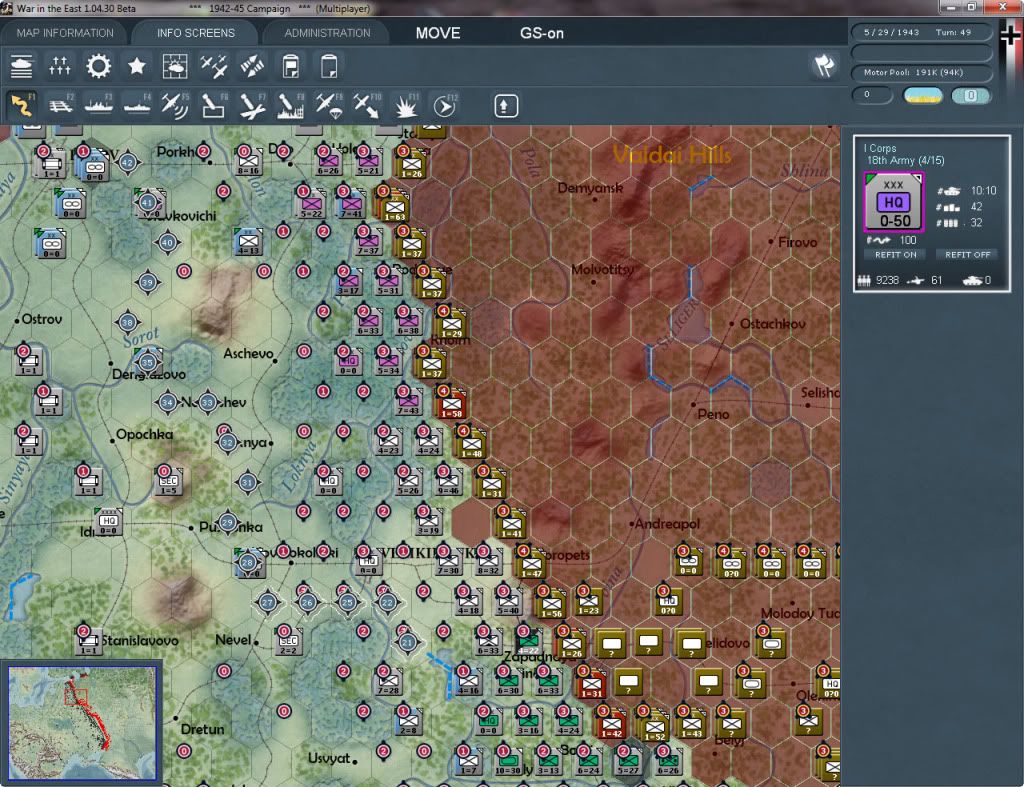
Task: Open the losses screen crosses icon
Action: coord(59,66)
